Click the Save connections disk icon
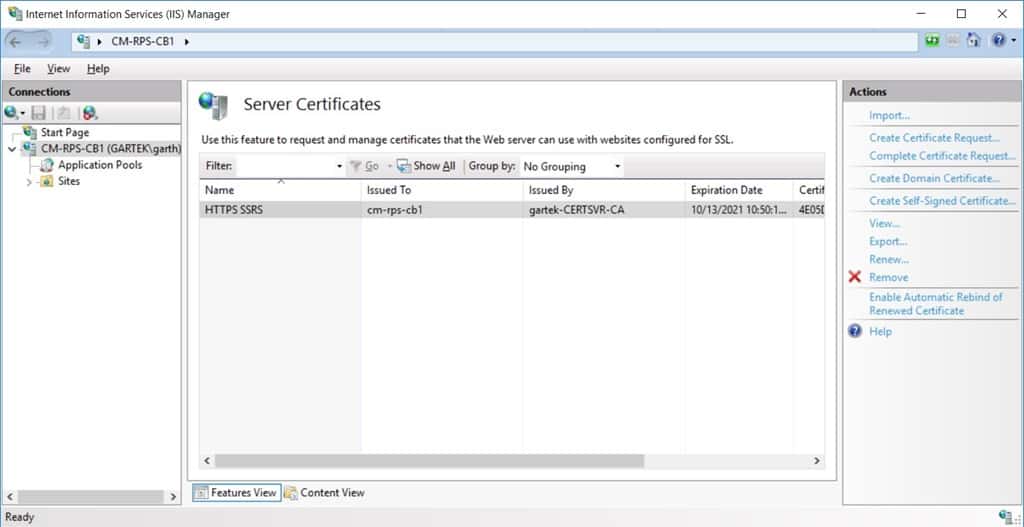 (x=39, y=113)
